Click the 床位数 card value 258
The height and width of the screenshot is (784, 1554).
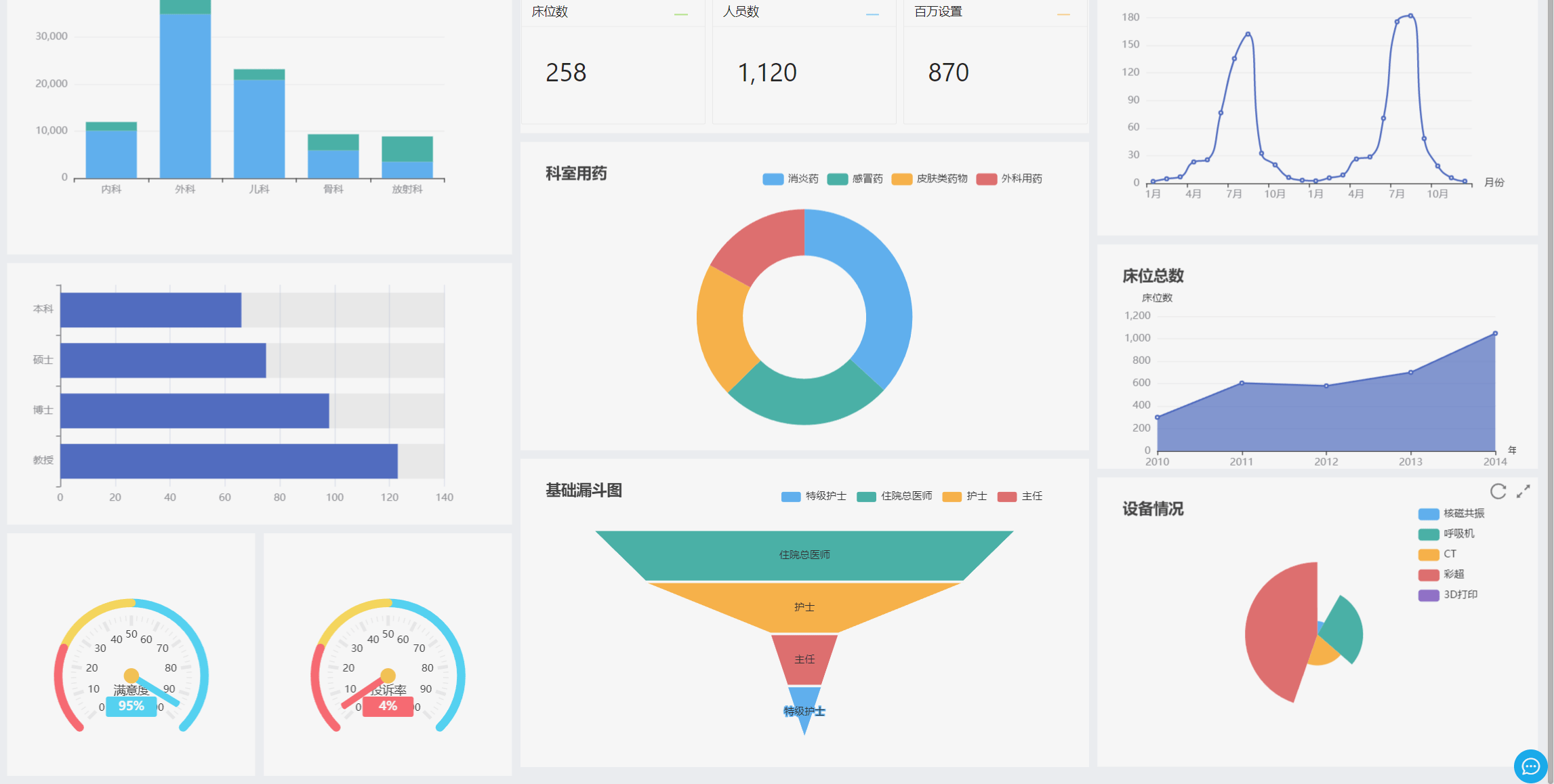pyautogui.click(x=566, y=73)
